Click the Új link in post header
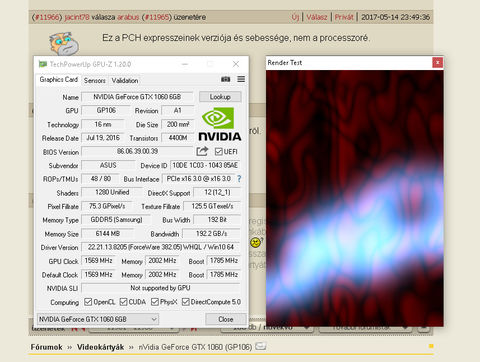 (295, 17)
